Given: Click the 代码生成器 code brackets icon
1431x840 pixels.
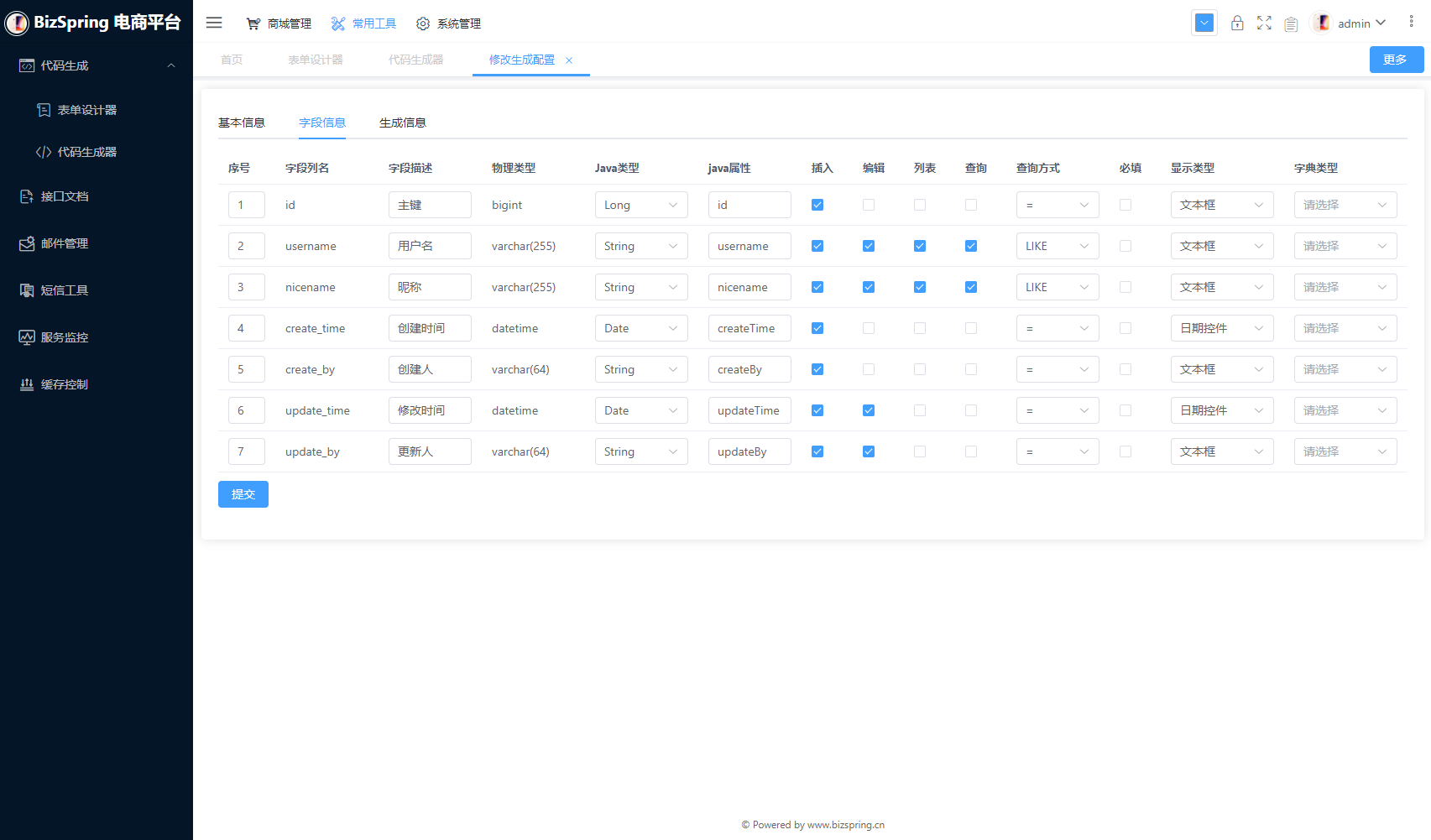Looking at the screenshot, I should [44, 152].
